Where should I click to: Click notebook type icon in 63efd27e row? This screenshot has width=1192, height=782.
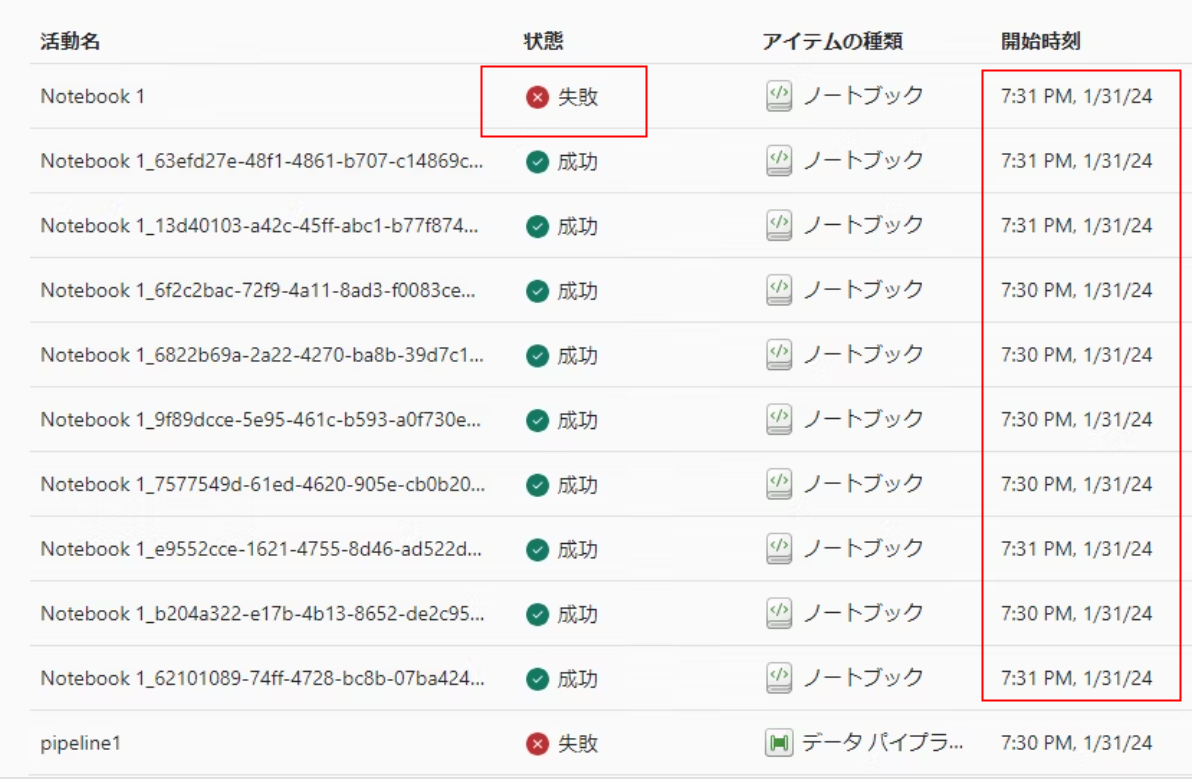point(779,161)
